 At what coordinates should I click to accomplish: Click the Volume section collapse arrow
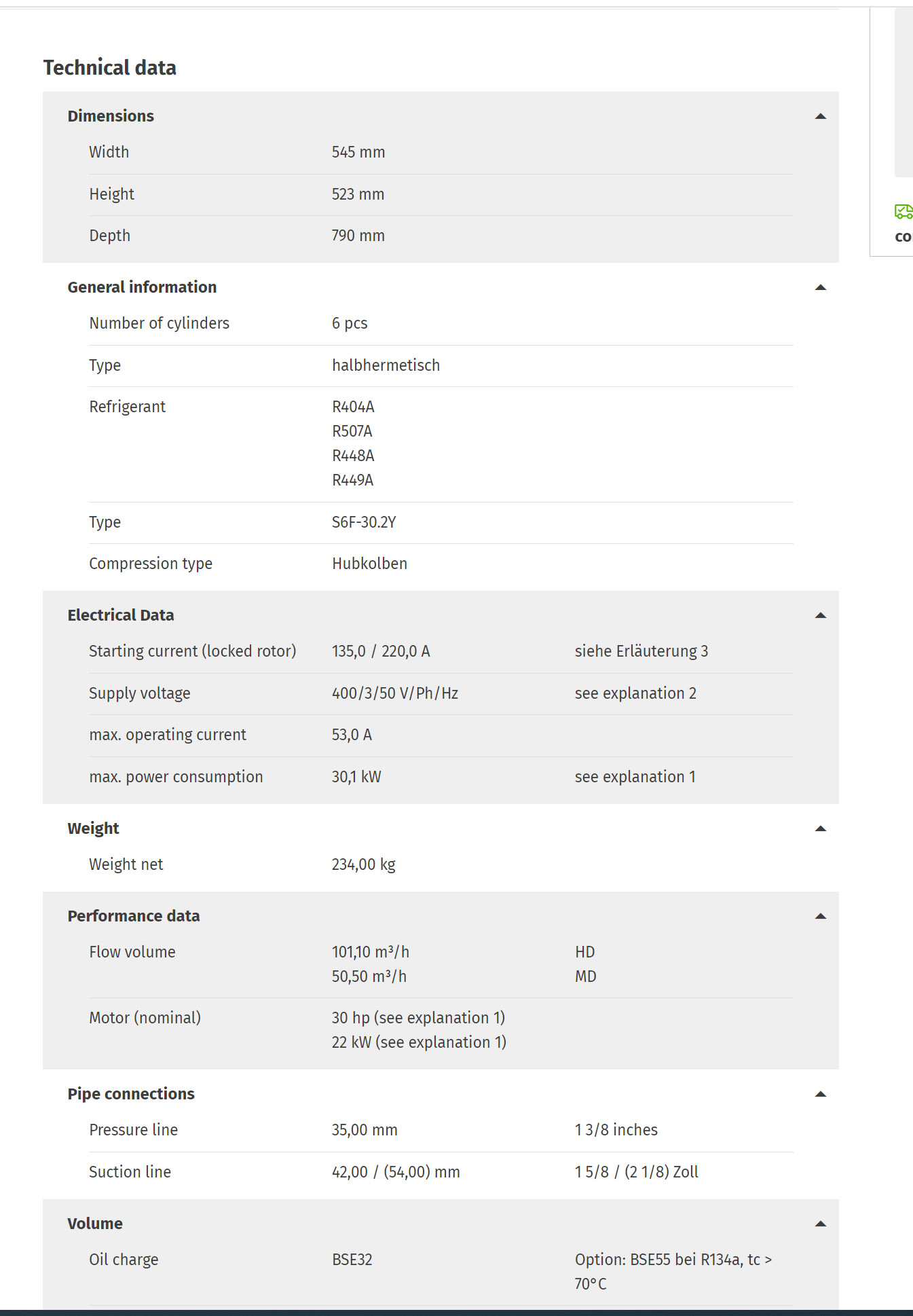[820, 1224]
